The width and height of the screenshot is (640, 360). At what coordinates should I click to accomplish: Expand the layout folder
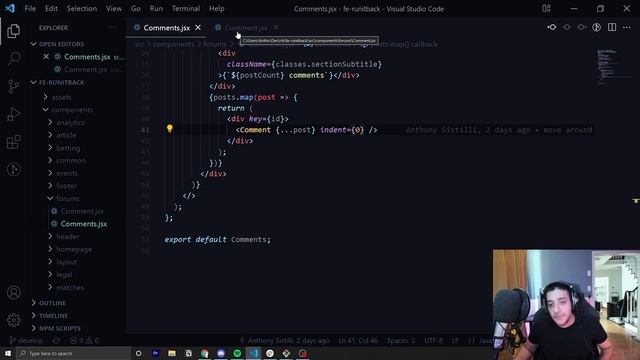pos(67,262)
